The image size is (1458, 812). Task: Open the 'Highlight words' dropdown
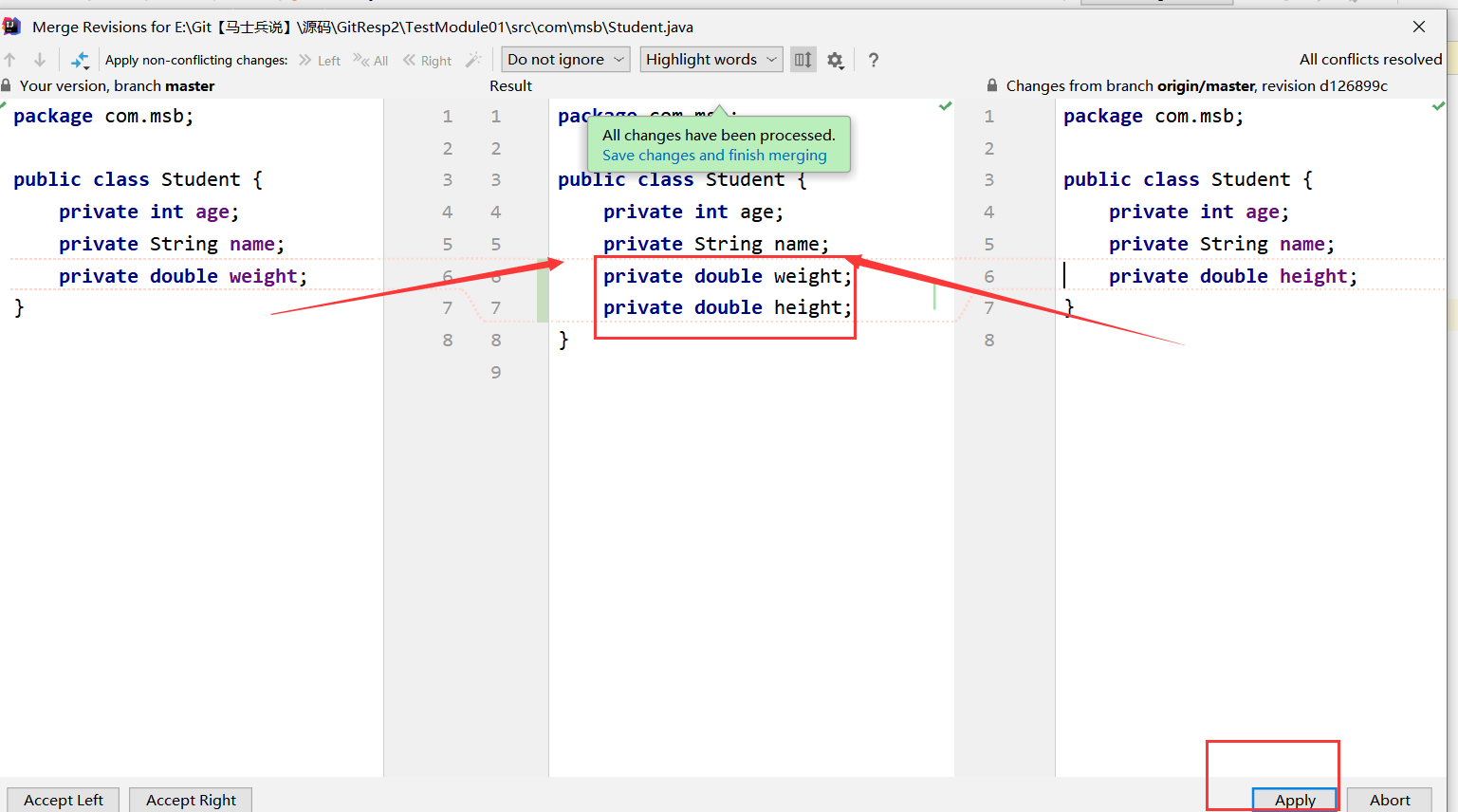(711, 60)
